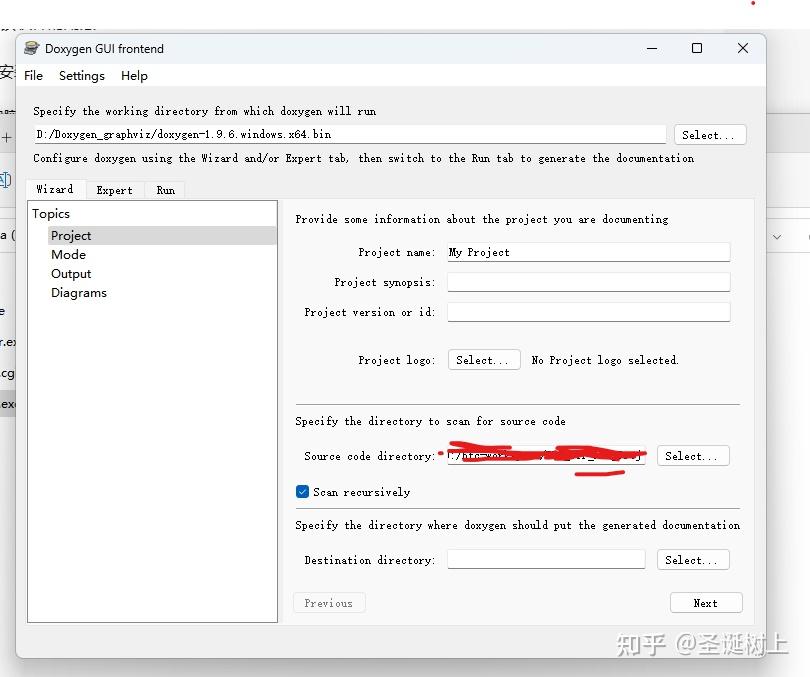810x677 pixels.
Task: Open the File menu
Action: coord(34,76)
